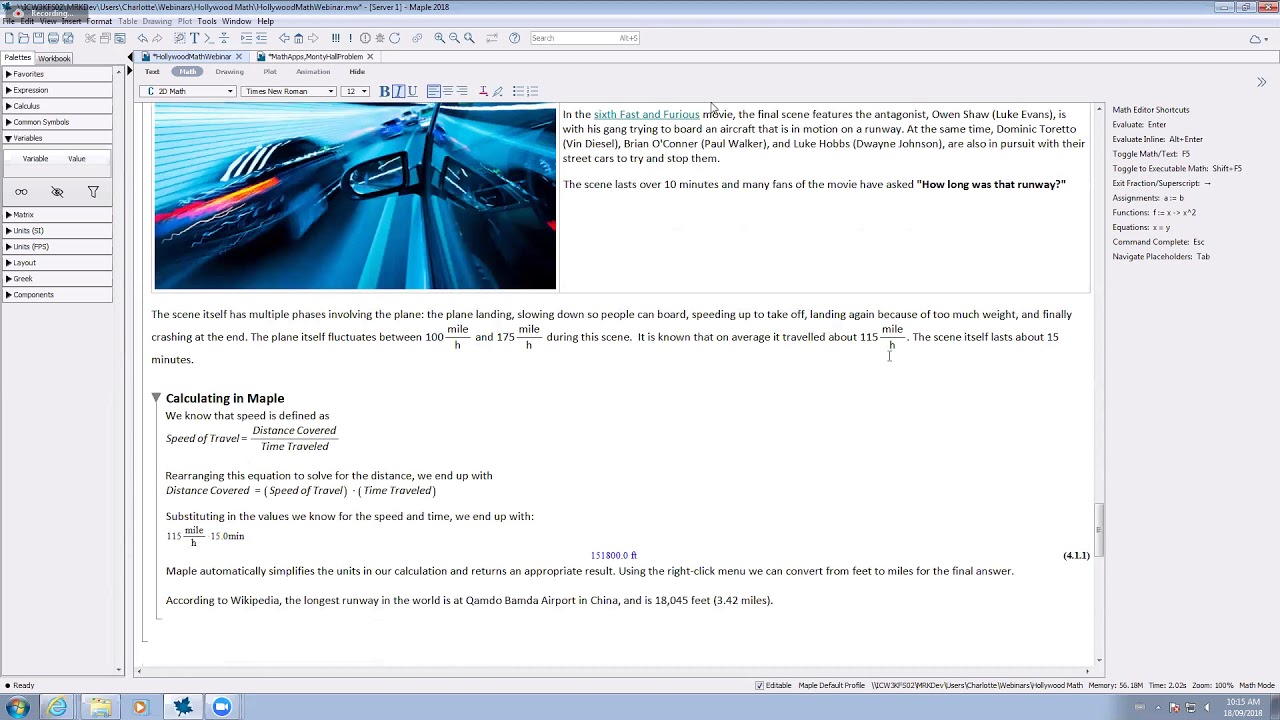Viewport: 1280px width, 720px height.
Task: Click the Restart kernel circular arrow icon
Action: [x=394, y=38]
